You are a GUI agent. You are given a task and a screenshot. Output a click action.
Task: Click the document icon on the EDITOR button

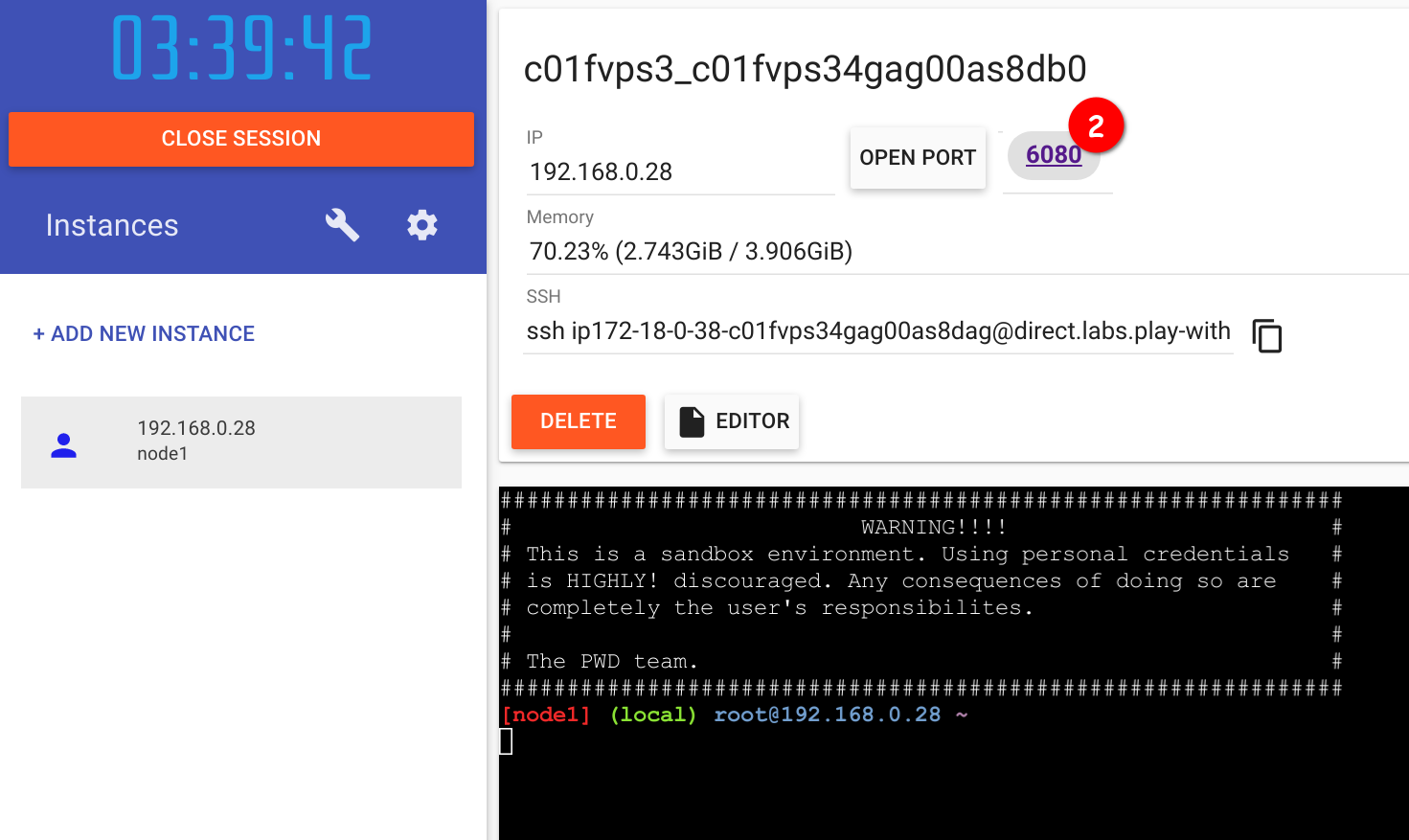(x=693, y=420)
